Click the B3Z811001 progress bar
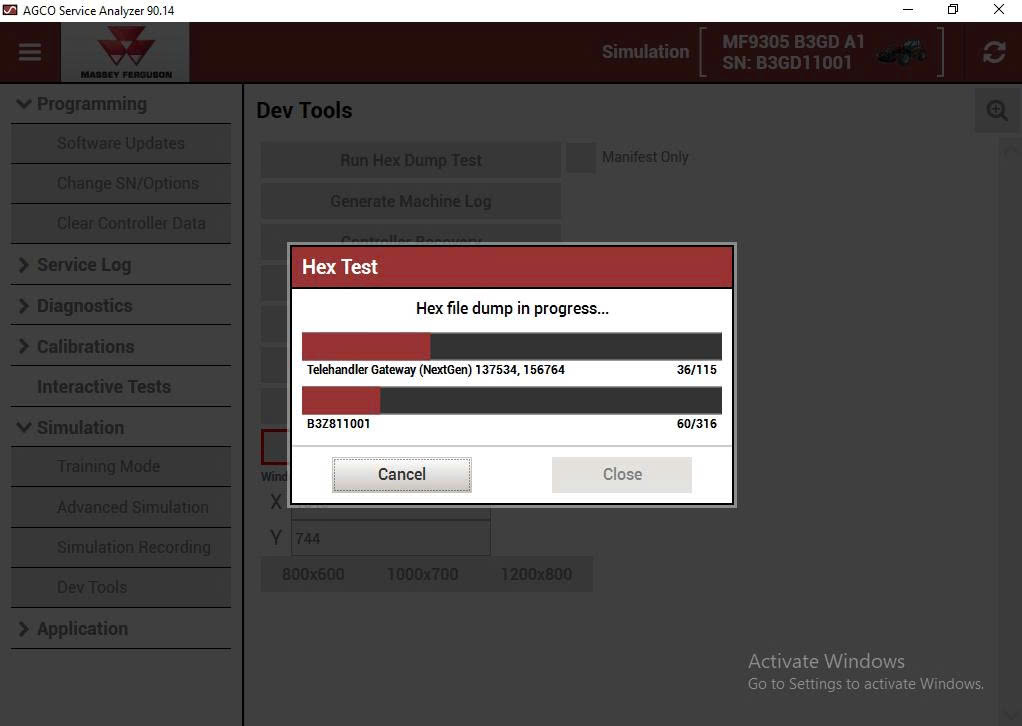 [x=512, y=401]
